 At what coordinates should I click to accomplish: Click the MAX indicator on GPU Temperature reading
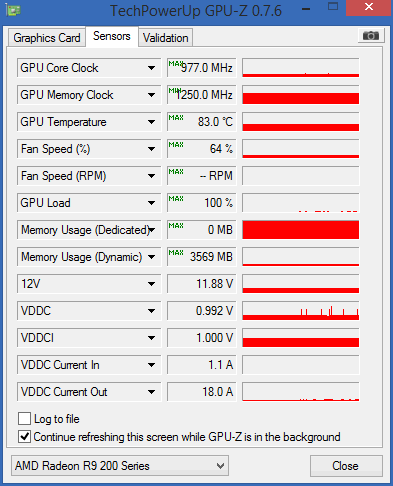click(176, 118)
